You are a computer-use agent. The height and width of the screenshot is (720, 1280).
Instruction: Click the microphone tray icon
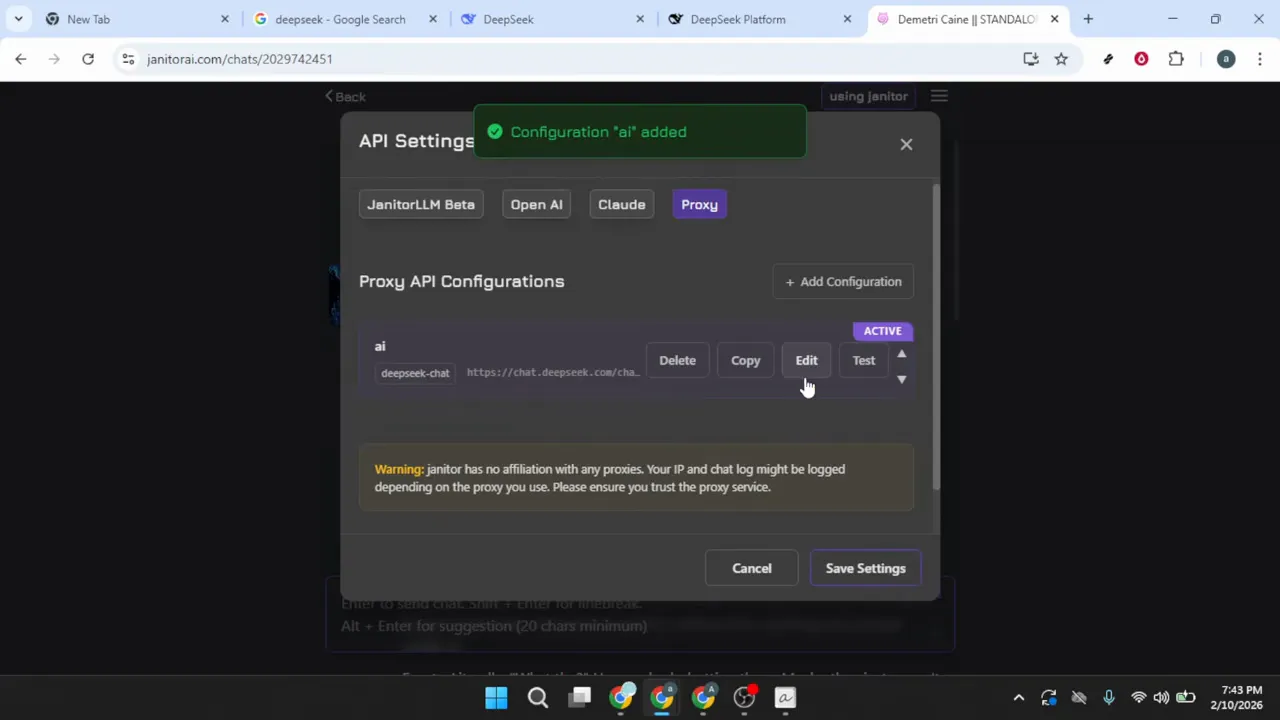(1108, 698)
